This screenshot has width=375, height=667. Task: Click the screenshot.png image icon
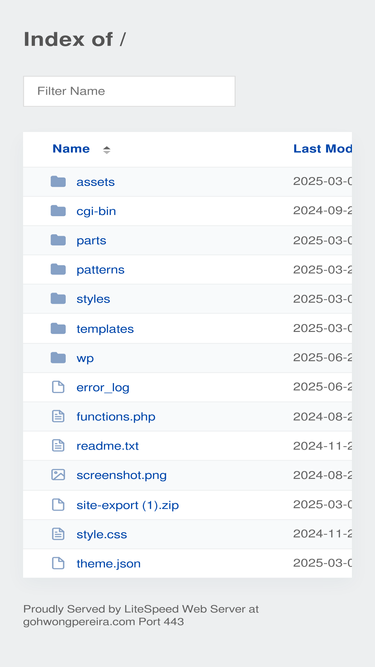[58, 475]
